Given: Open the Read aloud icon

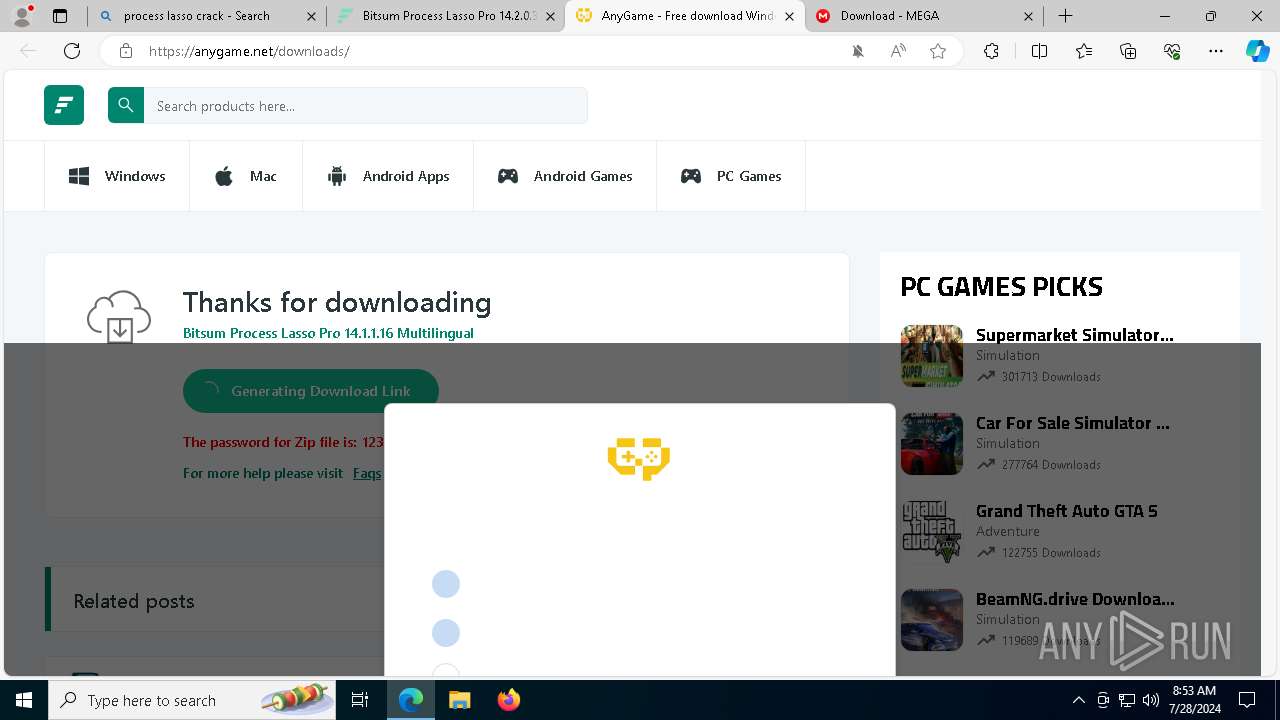Looking at the screenshot, I should click(898, 51).
